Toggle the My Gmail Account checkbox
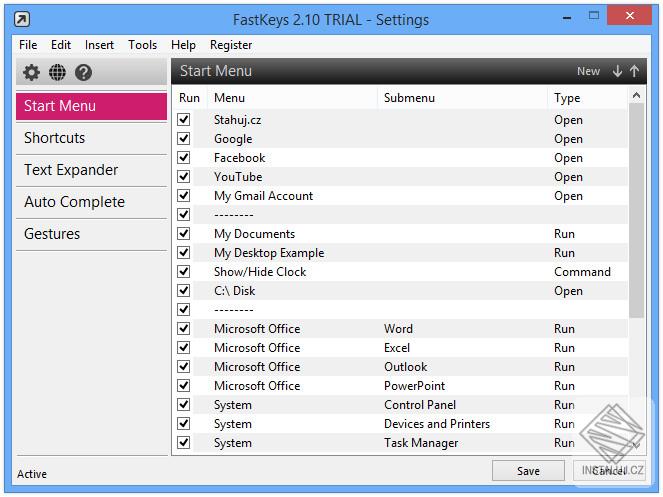 click(x=184, y=196)
